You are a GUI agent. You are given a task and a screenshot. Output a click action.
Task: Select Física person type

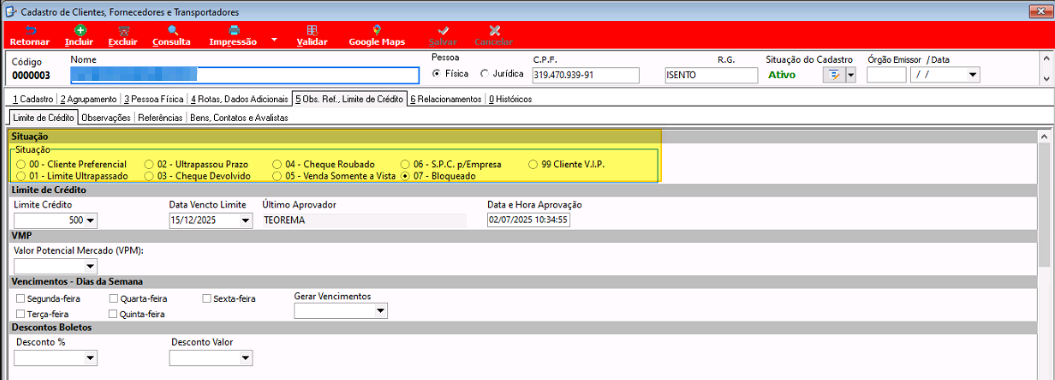(x=436, y=73)
